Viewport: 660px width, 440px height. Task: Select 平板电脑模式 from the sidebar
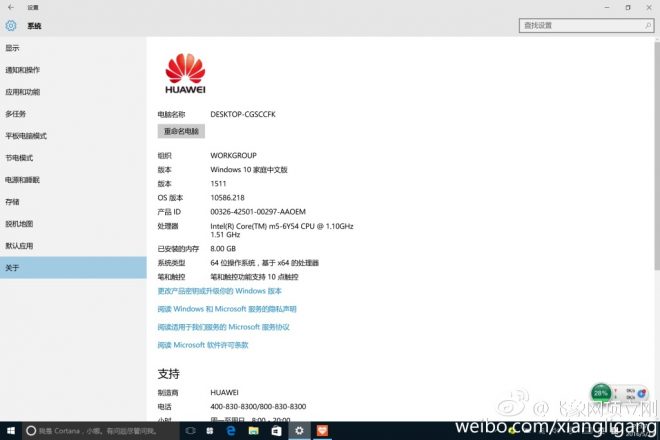26,136
